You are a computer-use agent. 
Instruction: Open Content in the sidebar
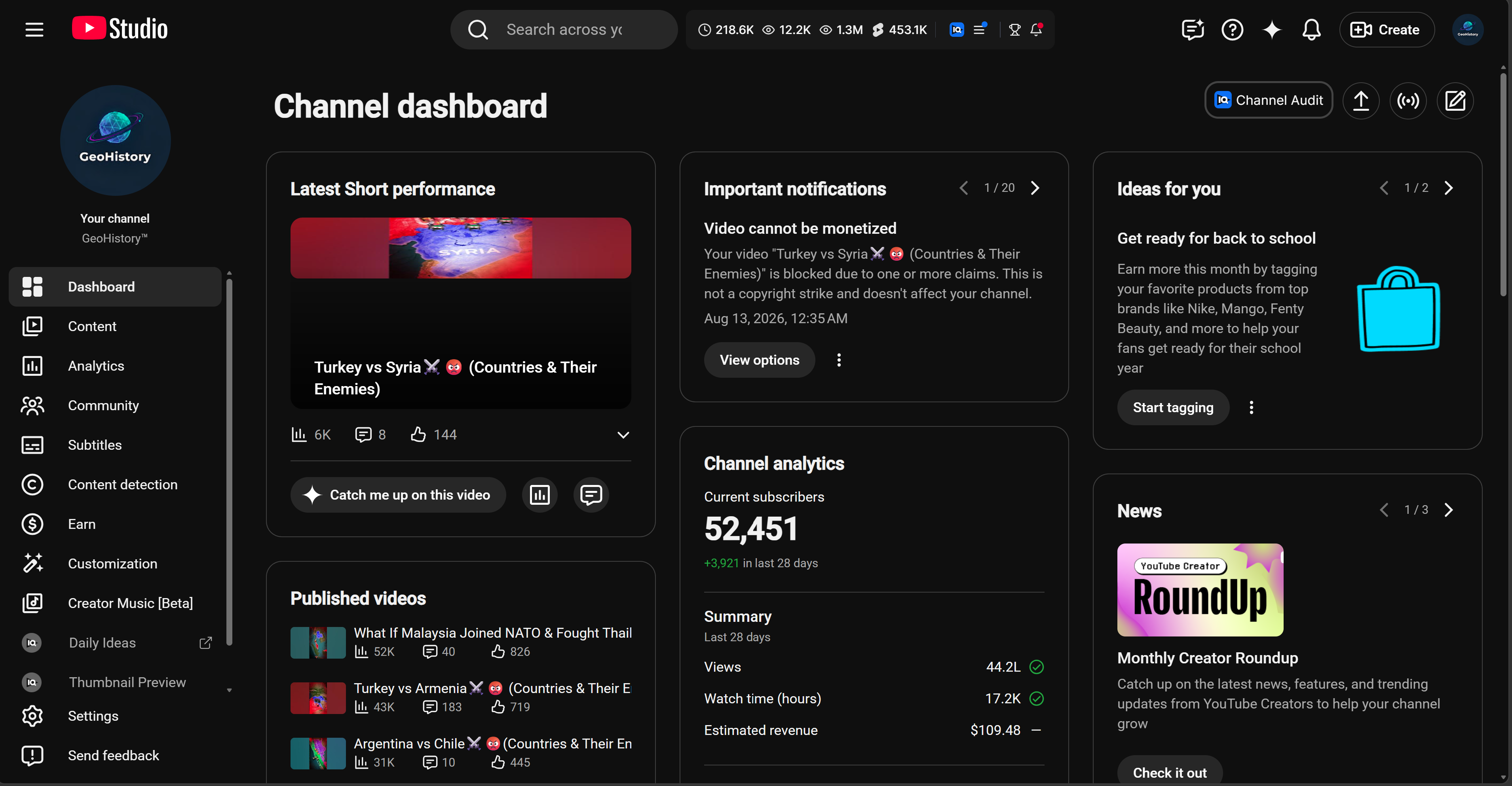(x=115, y=326)
